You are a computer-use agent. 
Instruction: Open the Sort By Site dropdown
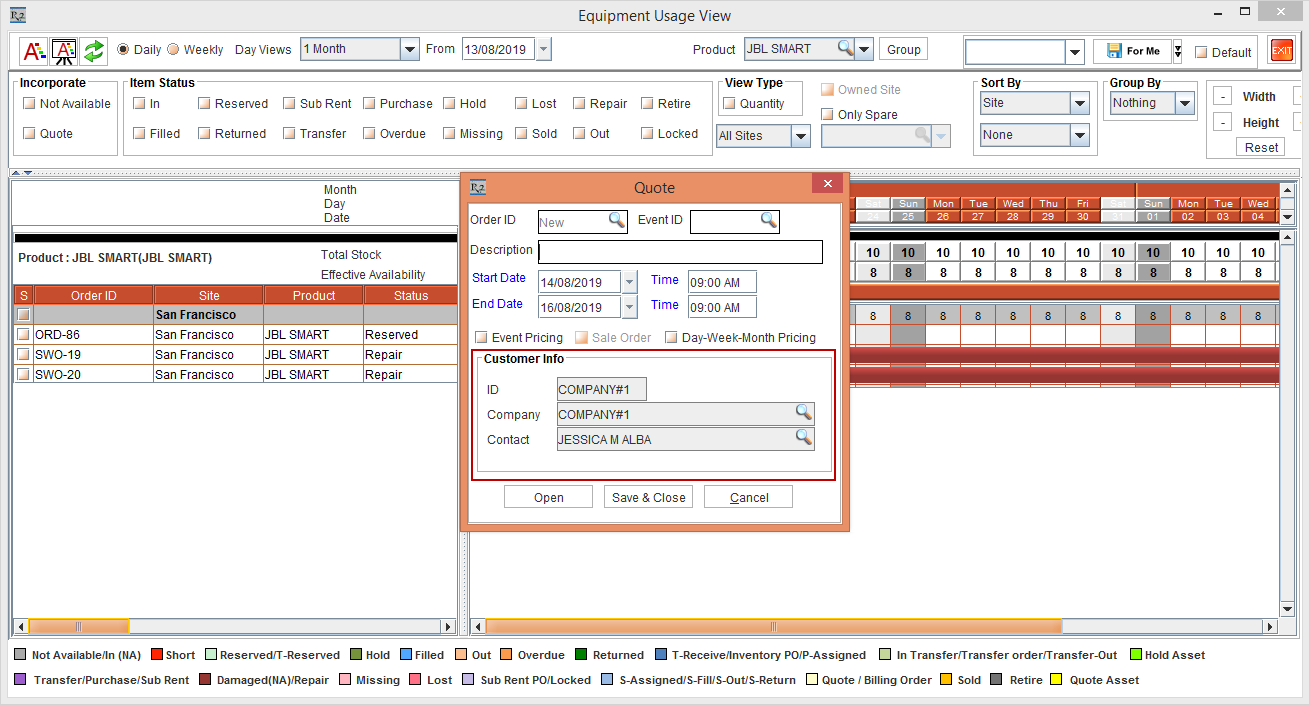(1080, 103)
